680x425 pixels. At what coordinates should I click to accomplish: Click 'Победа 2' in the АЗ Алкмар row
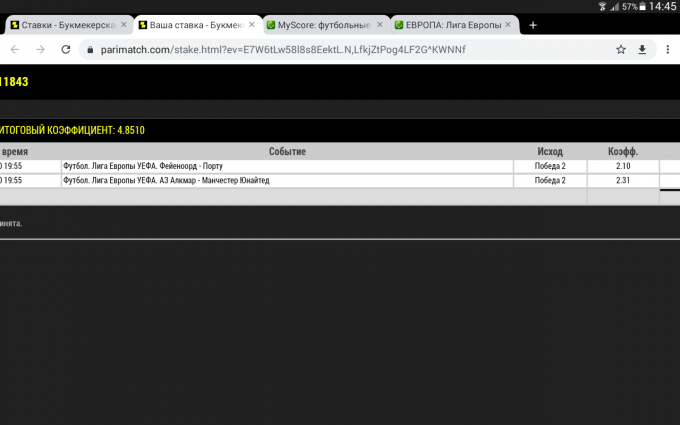[x=550, y=180]
